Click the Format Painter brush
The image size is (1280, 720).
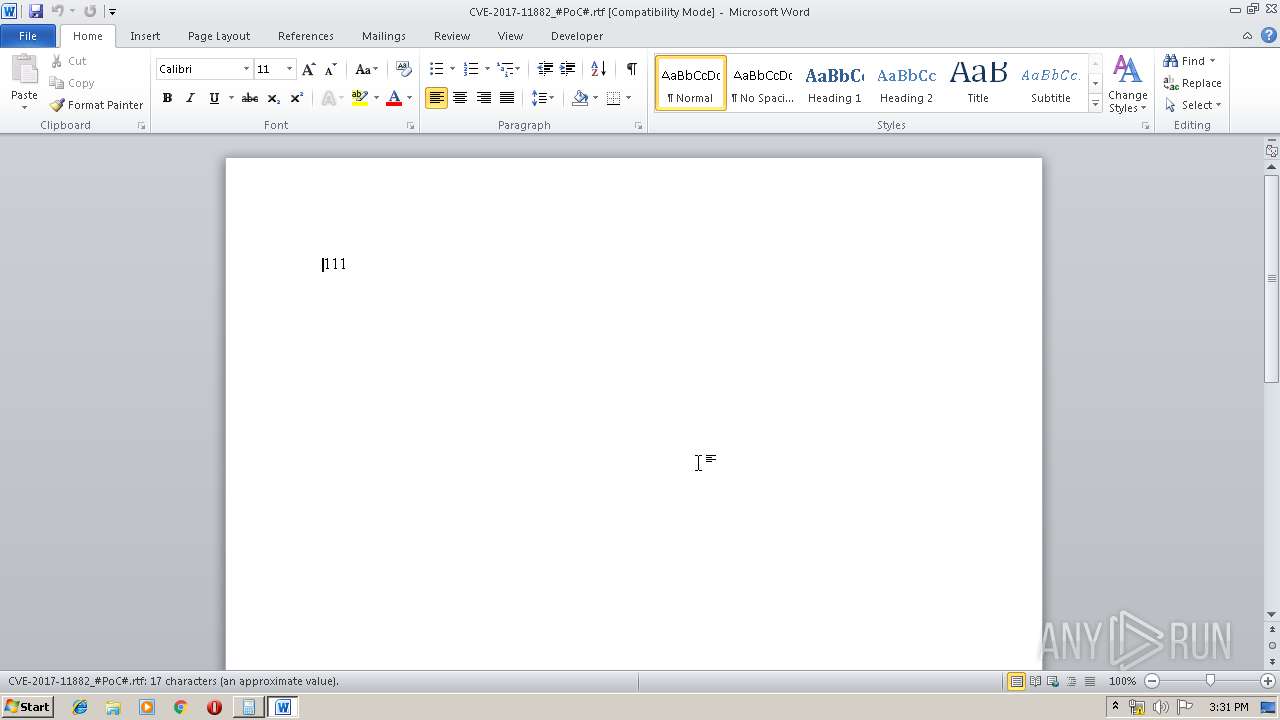tap(57, 105)
